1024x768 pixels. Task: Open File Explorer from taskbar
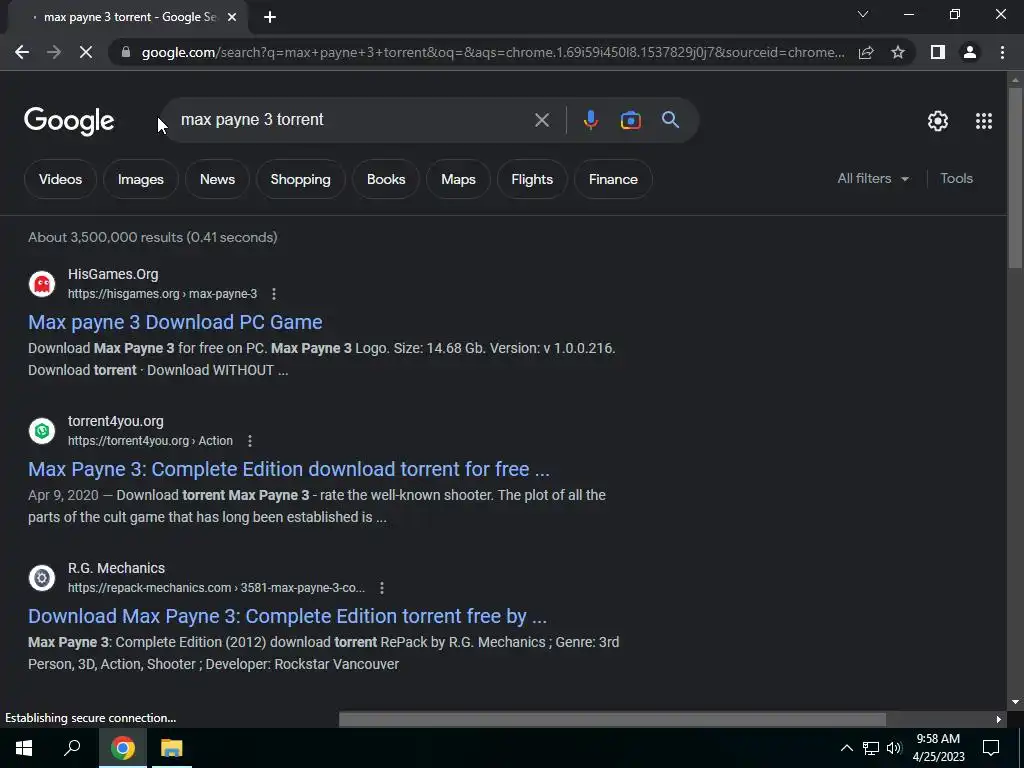(x=172, y=748)
